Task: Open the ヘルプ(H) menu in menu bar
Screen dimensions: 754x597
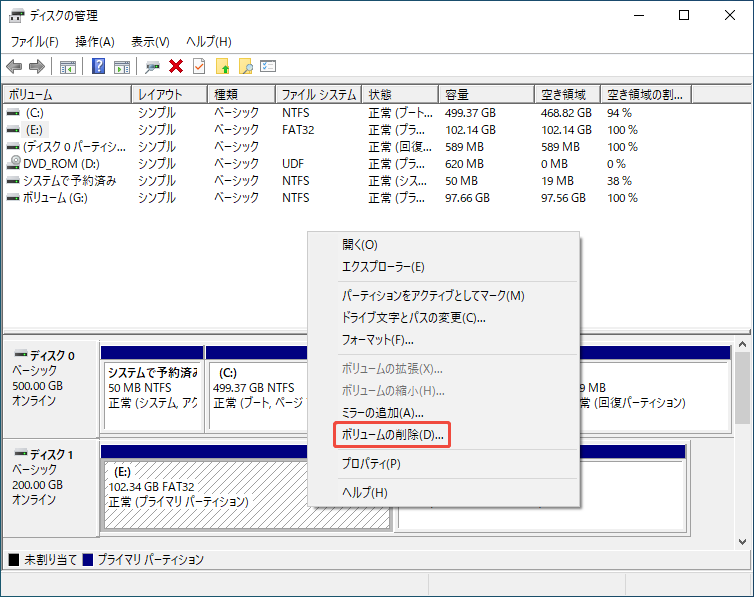Action: [209, 42]
